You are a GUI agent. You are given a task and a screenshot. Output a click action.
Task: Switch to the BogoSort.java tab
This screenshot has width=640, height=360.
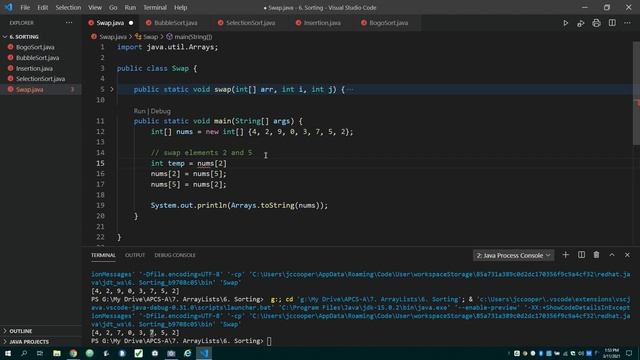coord(388,23)
